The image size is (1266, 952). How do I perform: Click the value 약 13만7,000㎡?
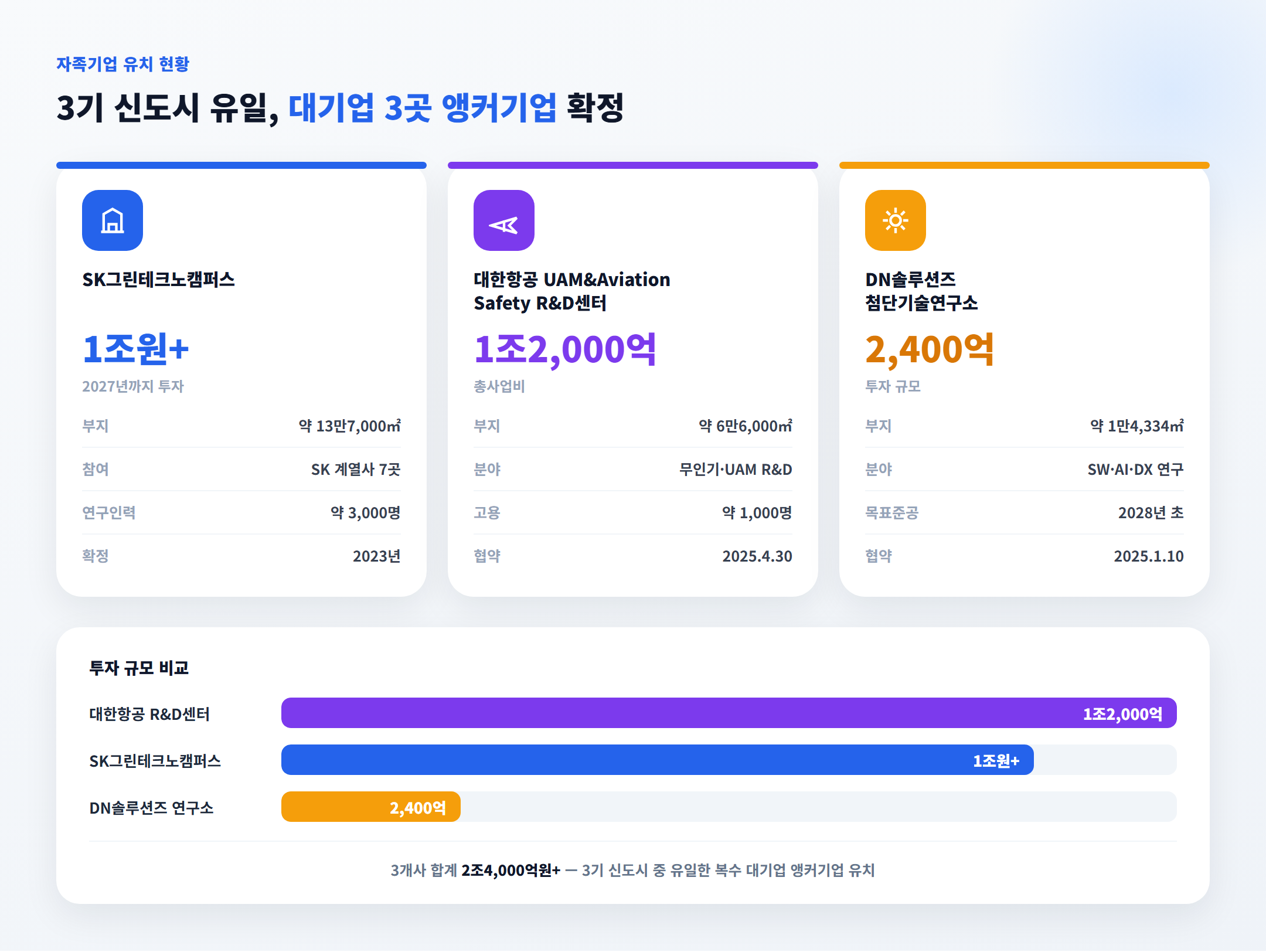click(350, 426)
